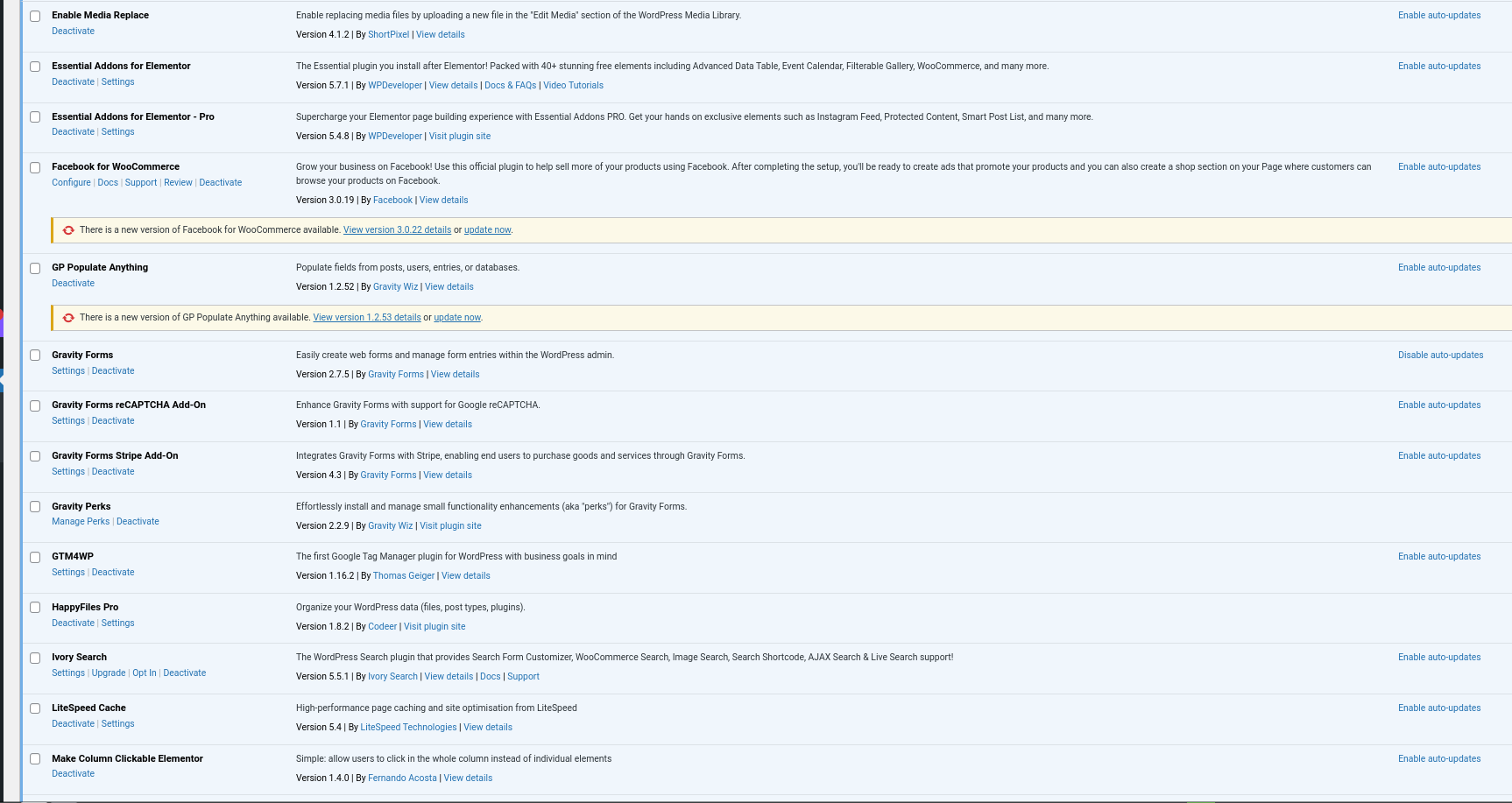This screenshot has height=803, width=1512.
Task: Open the Thomas Geiger author link
Action: 404,576
